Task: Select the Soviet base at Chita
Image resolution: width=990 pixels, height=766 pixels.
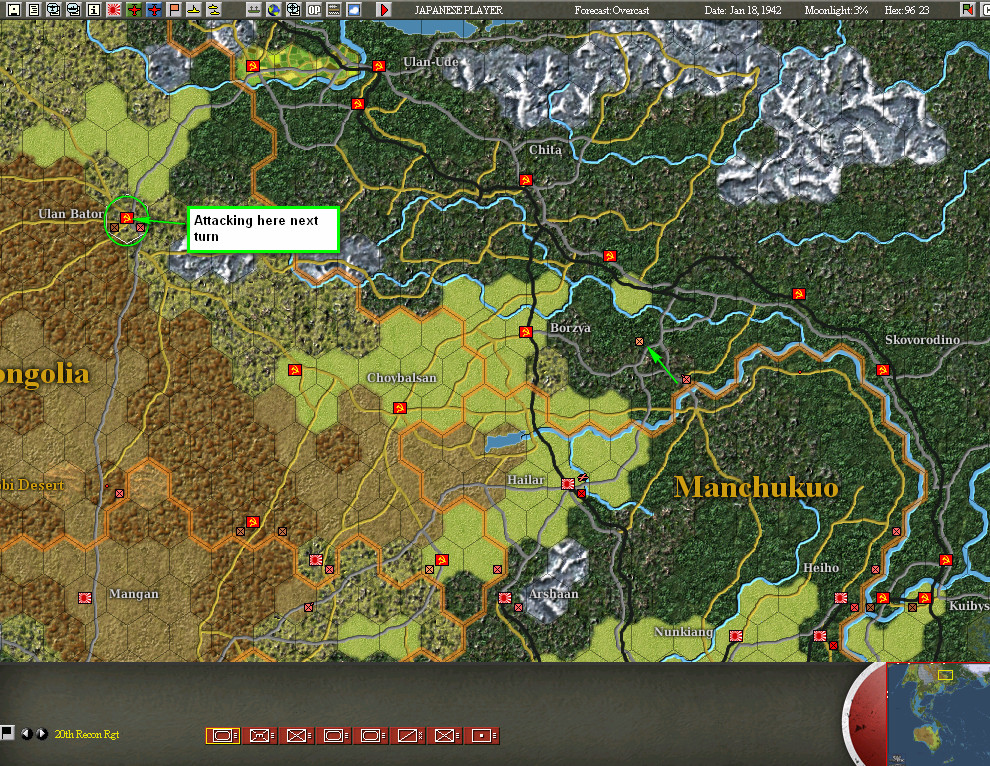Action: pyautogui.click(x=525, y=180)
